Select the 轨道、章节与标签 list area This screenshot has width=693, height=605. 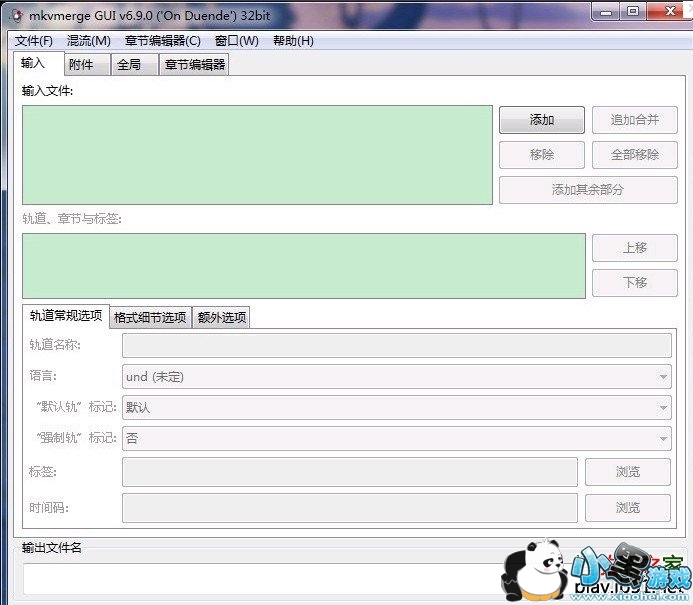[x=304, y=266]
